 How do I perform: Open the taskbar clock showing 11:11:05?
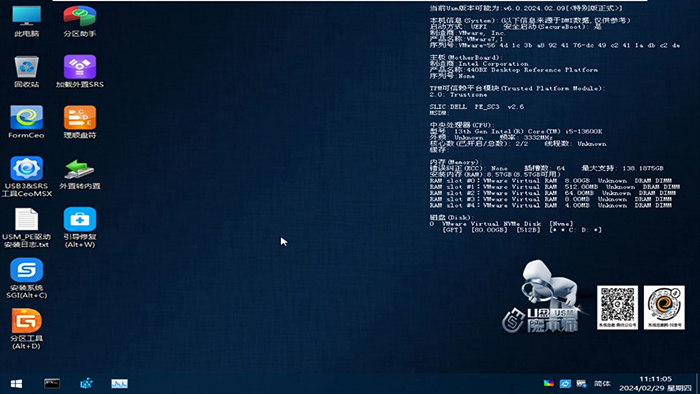pos(655,383)
